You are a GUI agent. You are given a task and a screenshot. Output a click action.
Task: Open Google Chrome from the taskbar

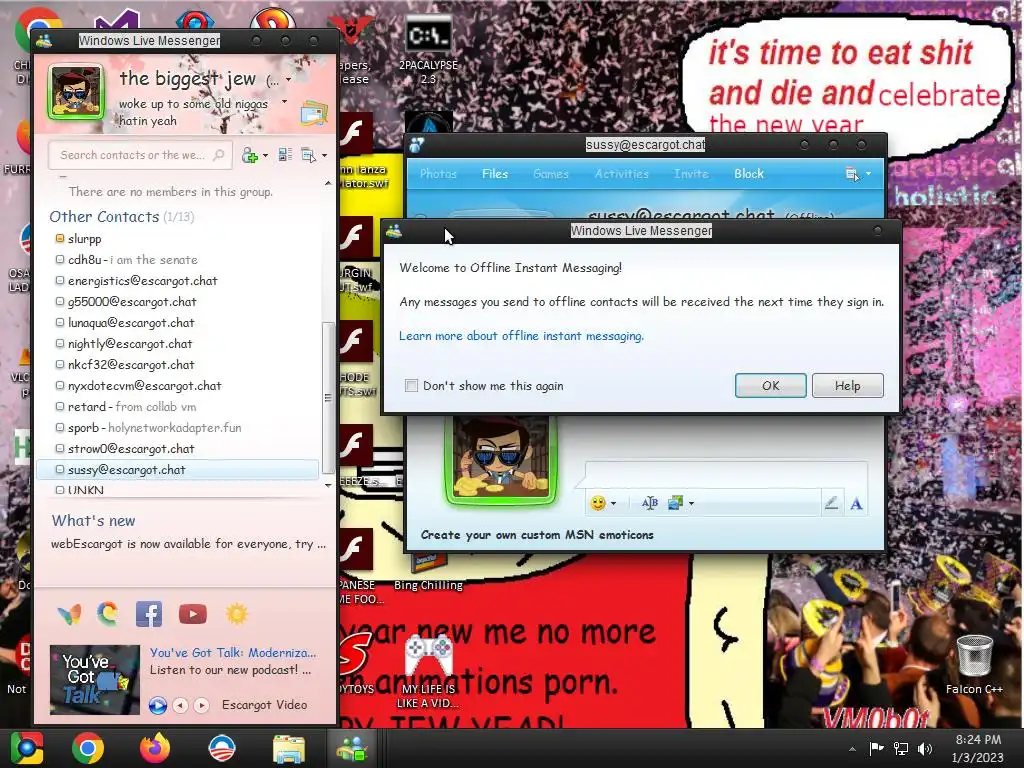click(88, 748)
